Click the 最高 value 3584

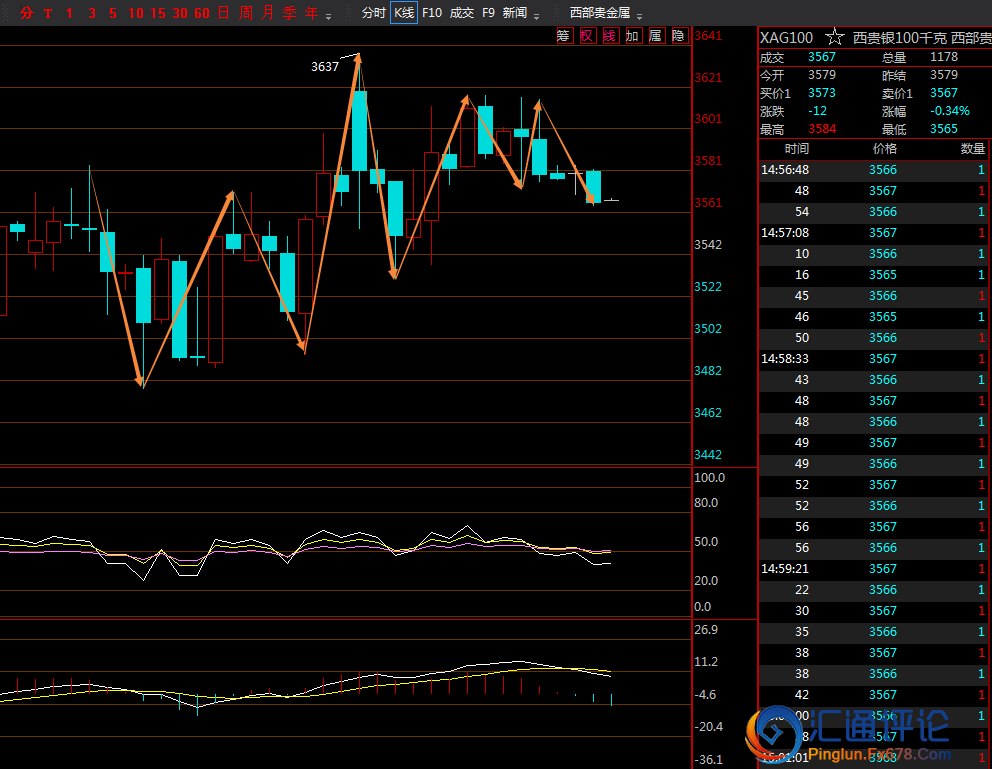click(x=822, y=129)
